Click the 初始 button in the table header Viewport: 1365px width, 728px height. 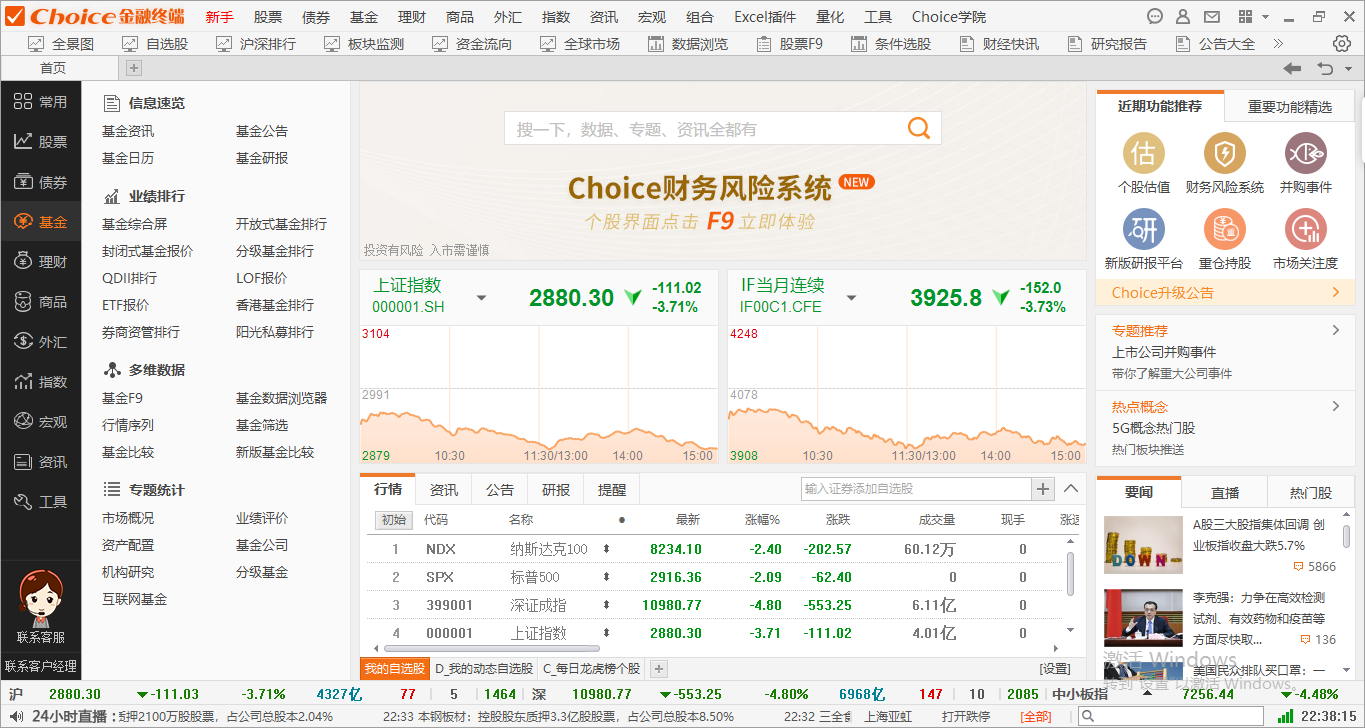[393, 520]
